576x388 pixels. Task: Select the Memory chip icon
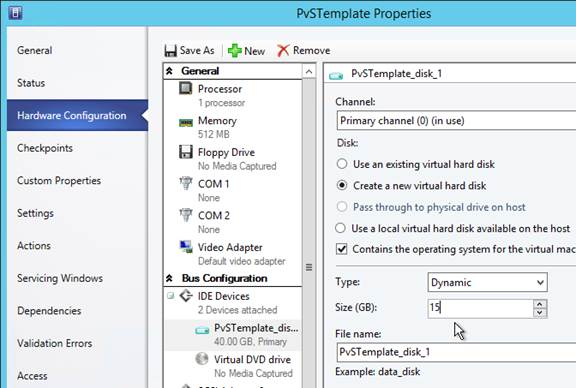[186, 123]
